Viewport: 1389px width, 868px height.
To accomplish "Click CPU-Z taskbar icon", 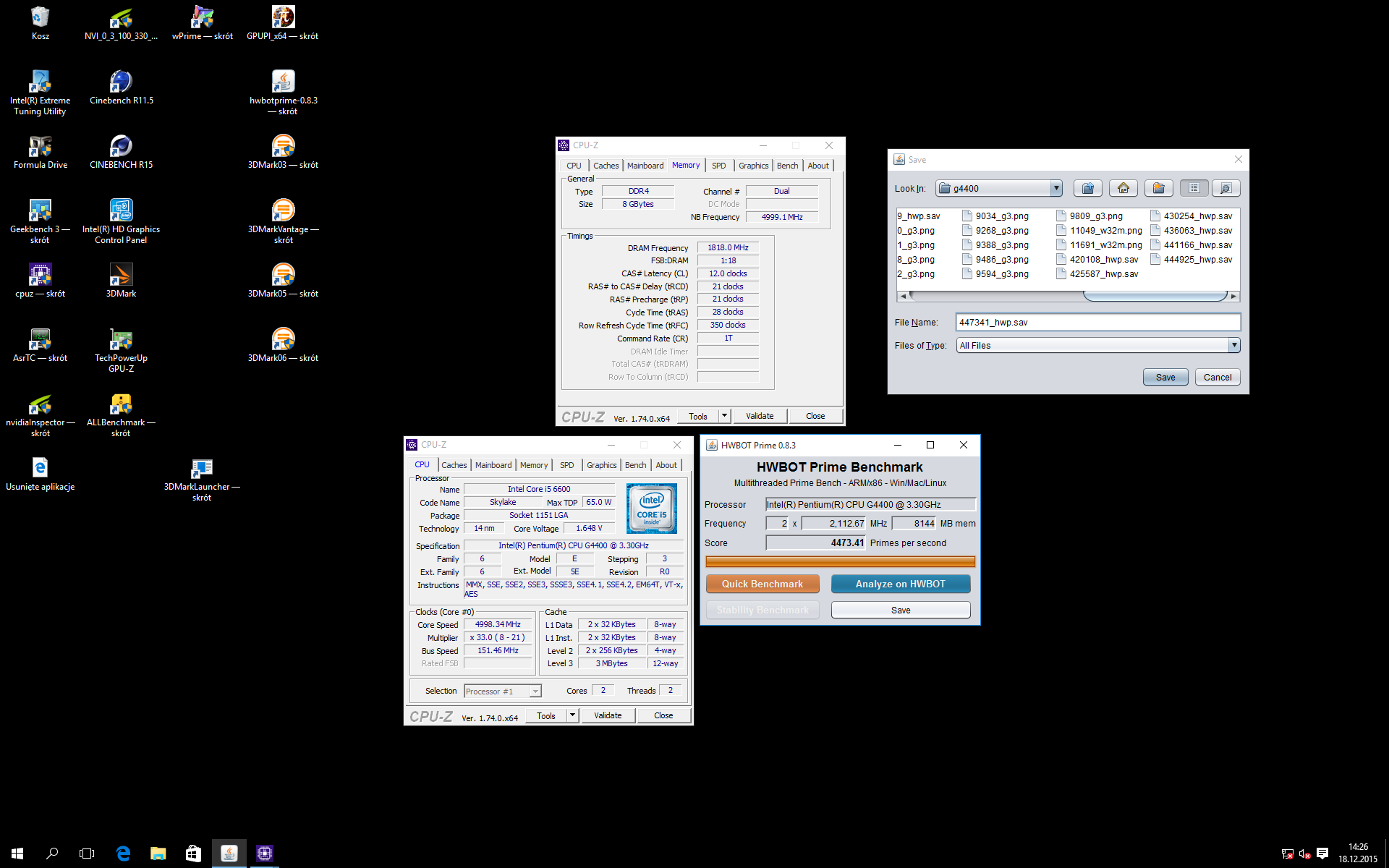I will pos(264,854).
